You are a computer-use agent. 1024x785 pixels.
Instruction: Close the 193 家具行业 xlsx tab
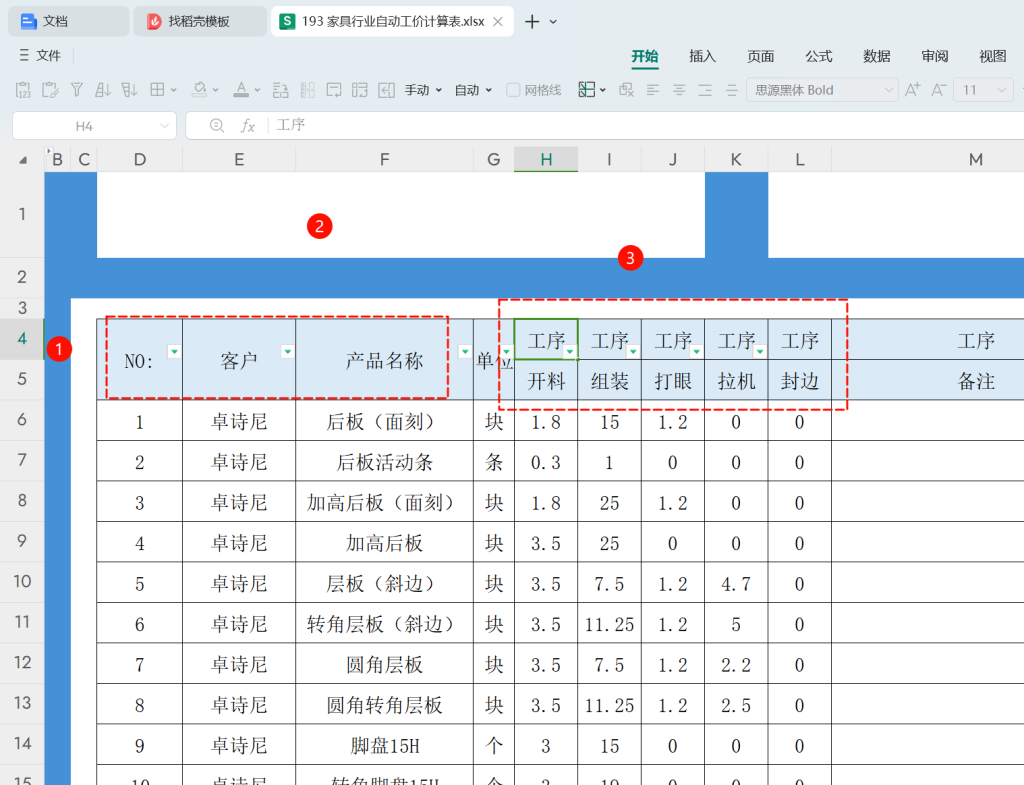click(498, 22)
